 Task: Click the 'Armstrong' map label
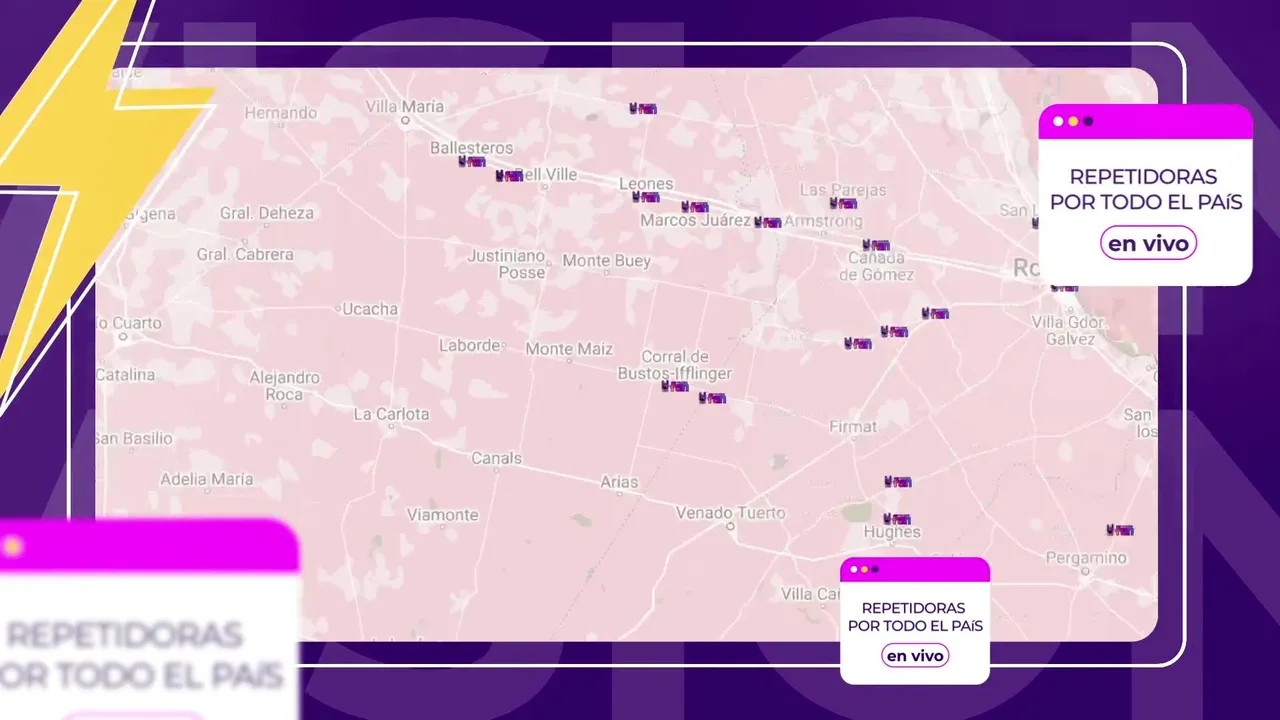[x=823, y=220]
